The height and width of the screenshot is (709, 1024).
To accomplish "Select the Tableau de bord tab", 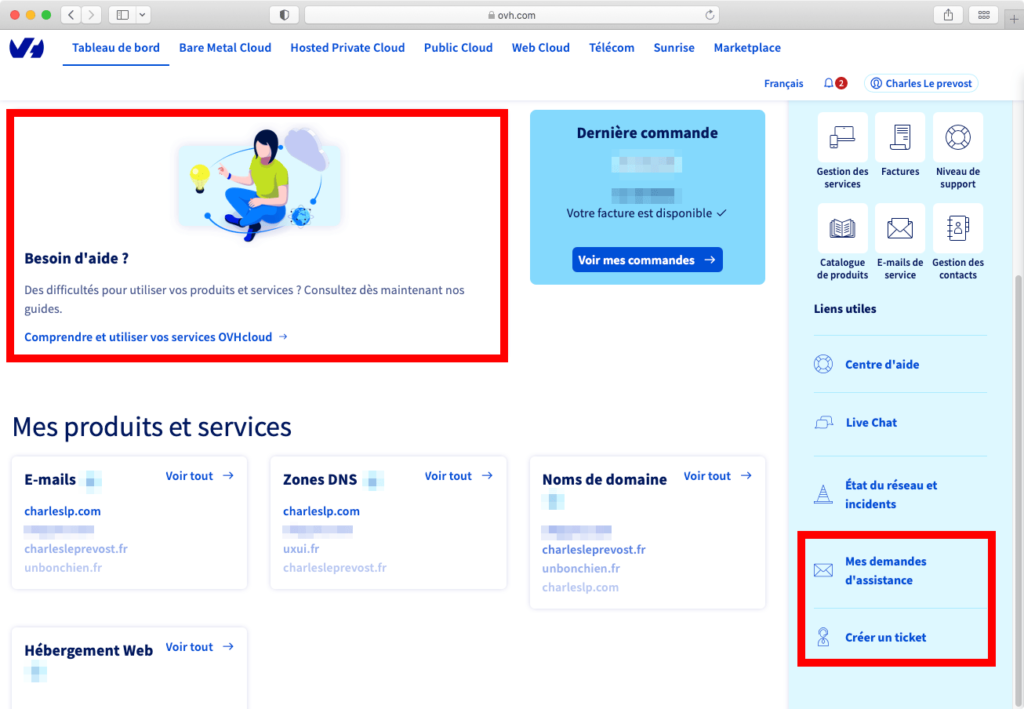I will [116, 48].
